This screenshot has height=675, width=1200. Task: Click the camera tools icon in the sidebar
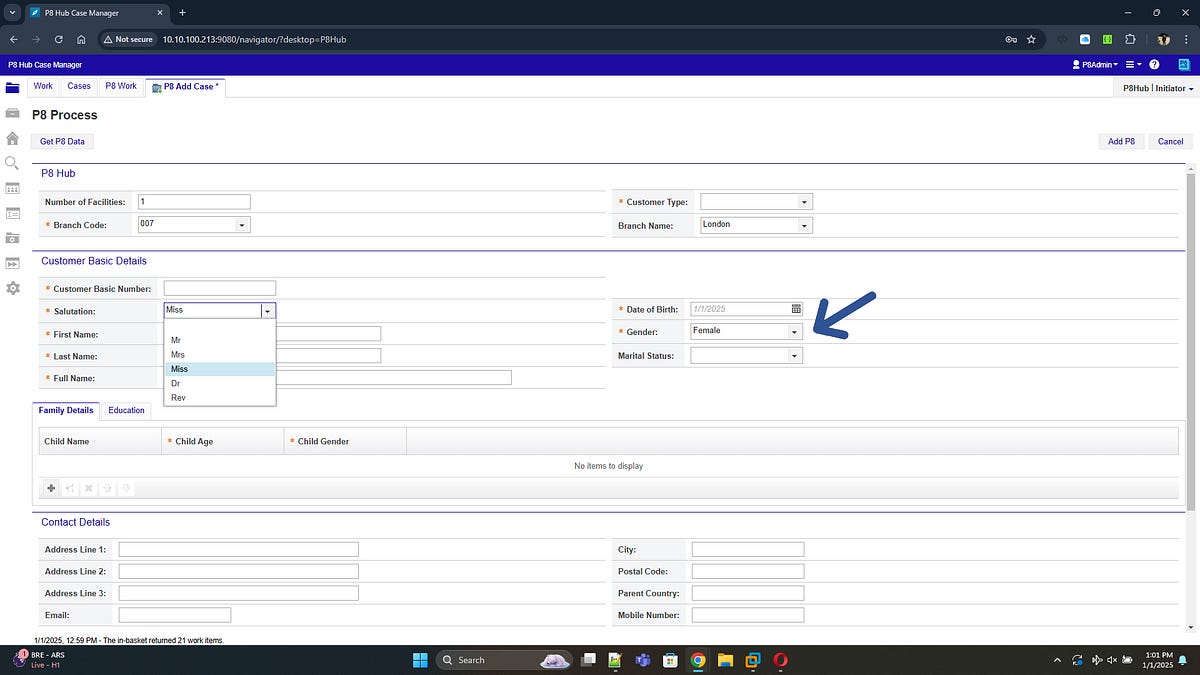12,238
